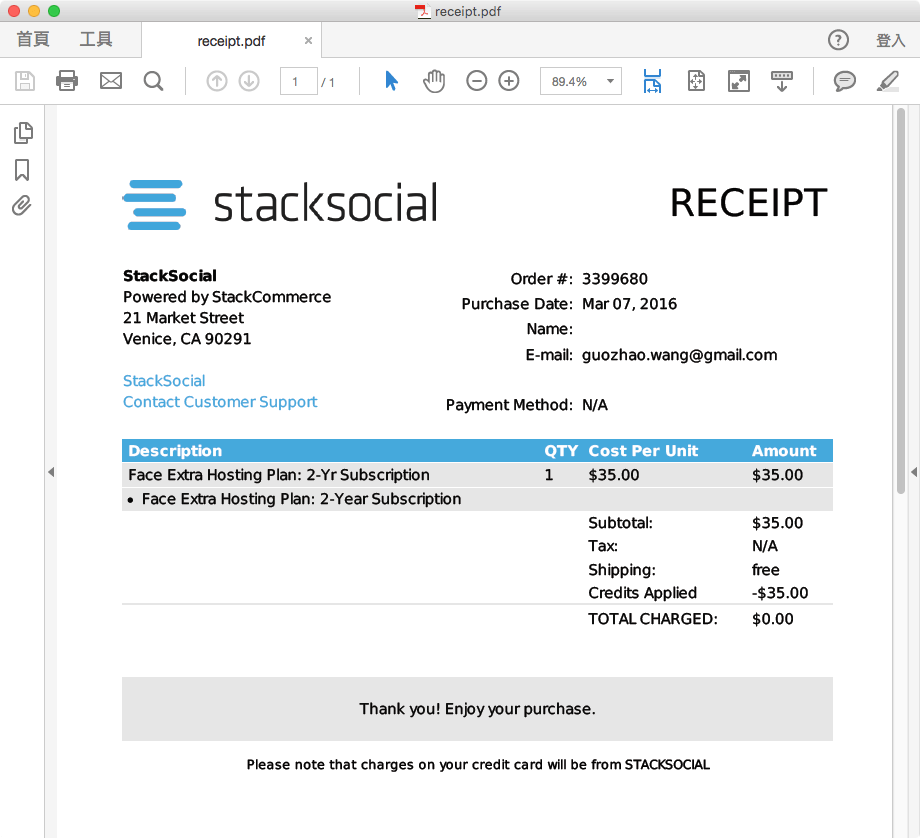The height and width of the screenshot is (838, 920).
Task: Click the magnifying glass search icon
Action: point(153,80)
